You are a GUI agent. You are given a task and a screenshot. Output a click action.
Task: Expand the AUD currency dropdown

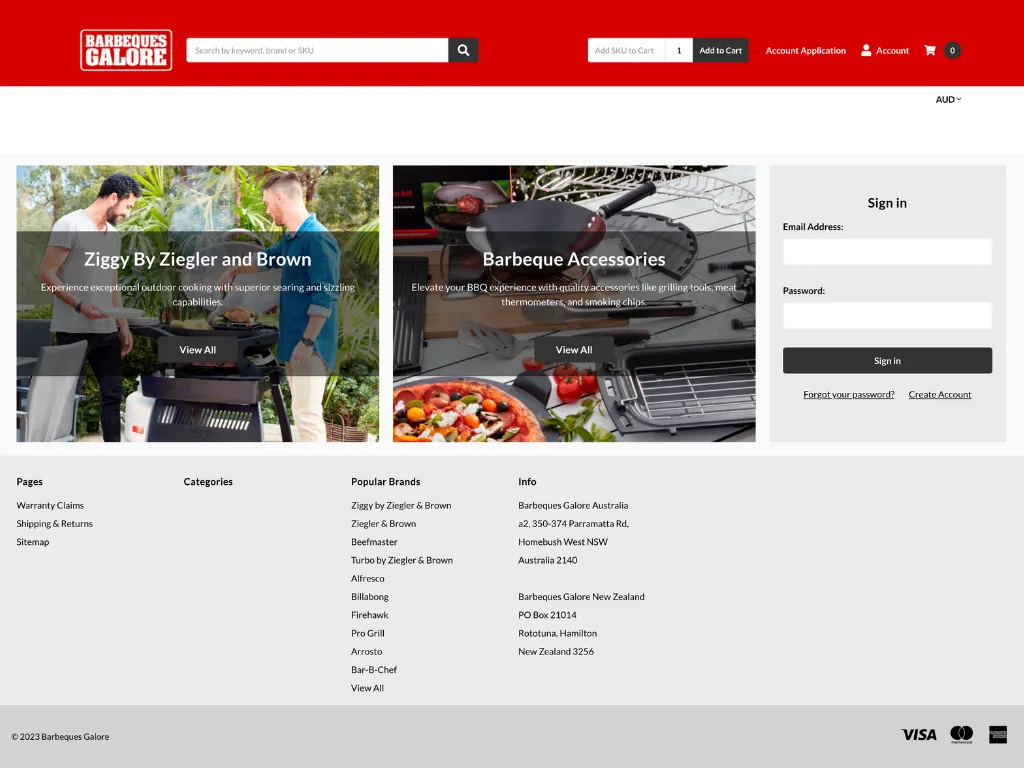pos(948,100)
